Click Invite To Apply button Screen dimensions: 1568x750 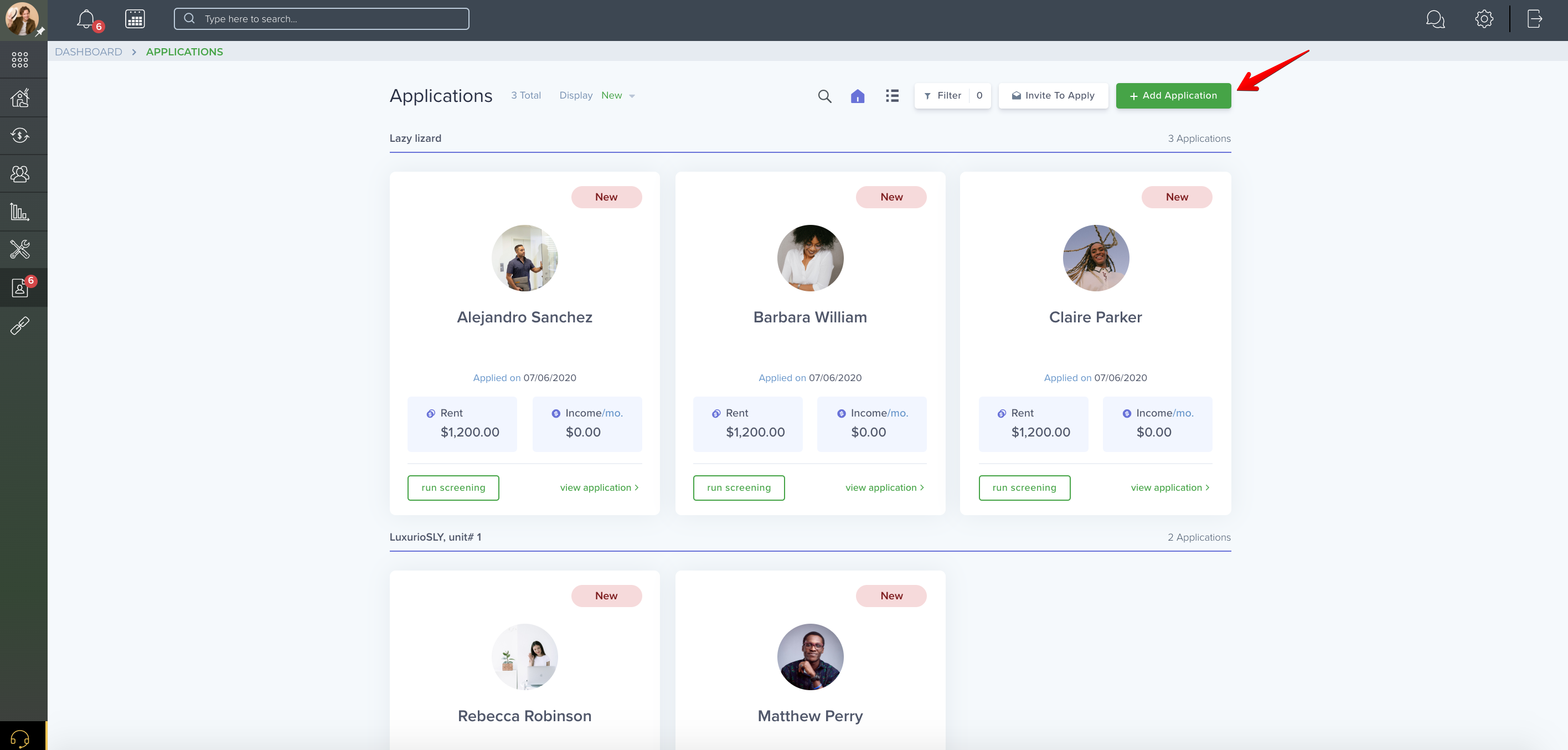(x=1053, y=96)
